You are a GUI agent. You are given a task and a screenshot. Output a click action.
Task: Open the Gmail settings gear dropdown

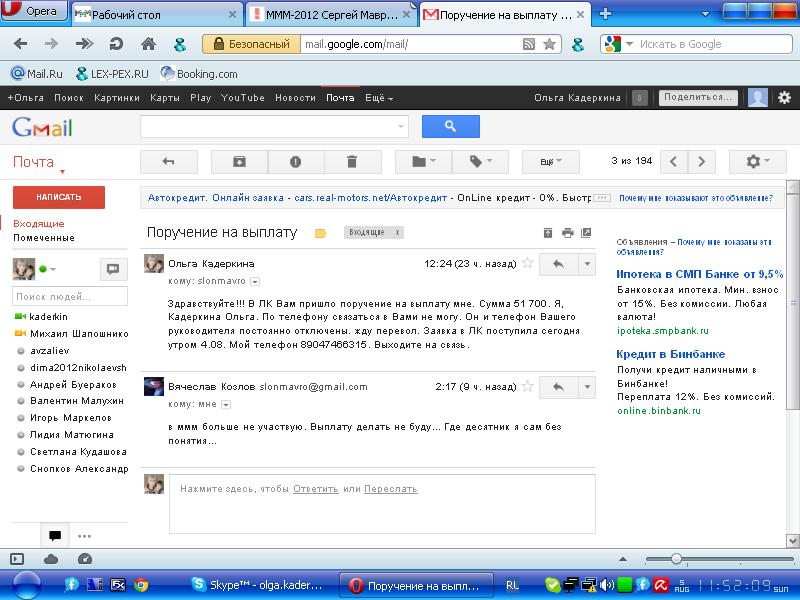pos(758,162)
